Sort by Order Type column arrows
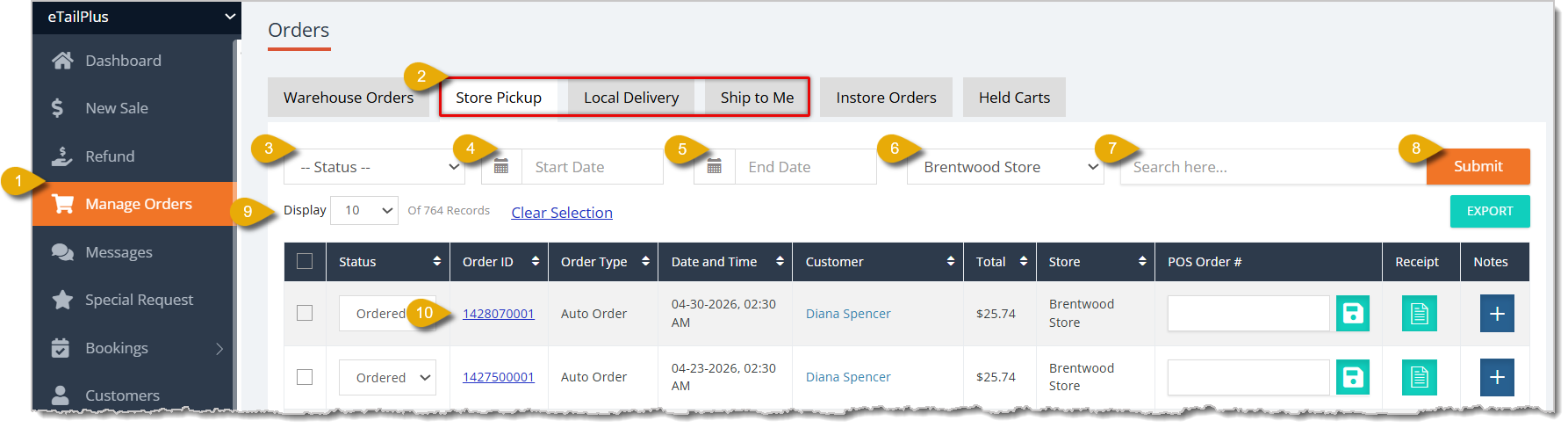The height and width of the screenshot is (428, 1568). click(646, 262)
